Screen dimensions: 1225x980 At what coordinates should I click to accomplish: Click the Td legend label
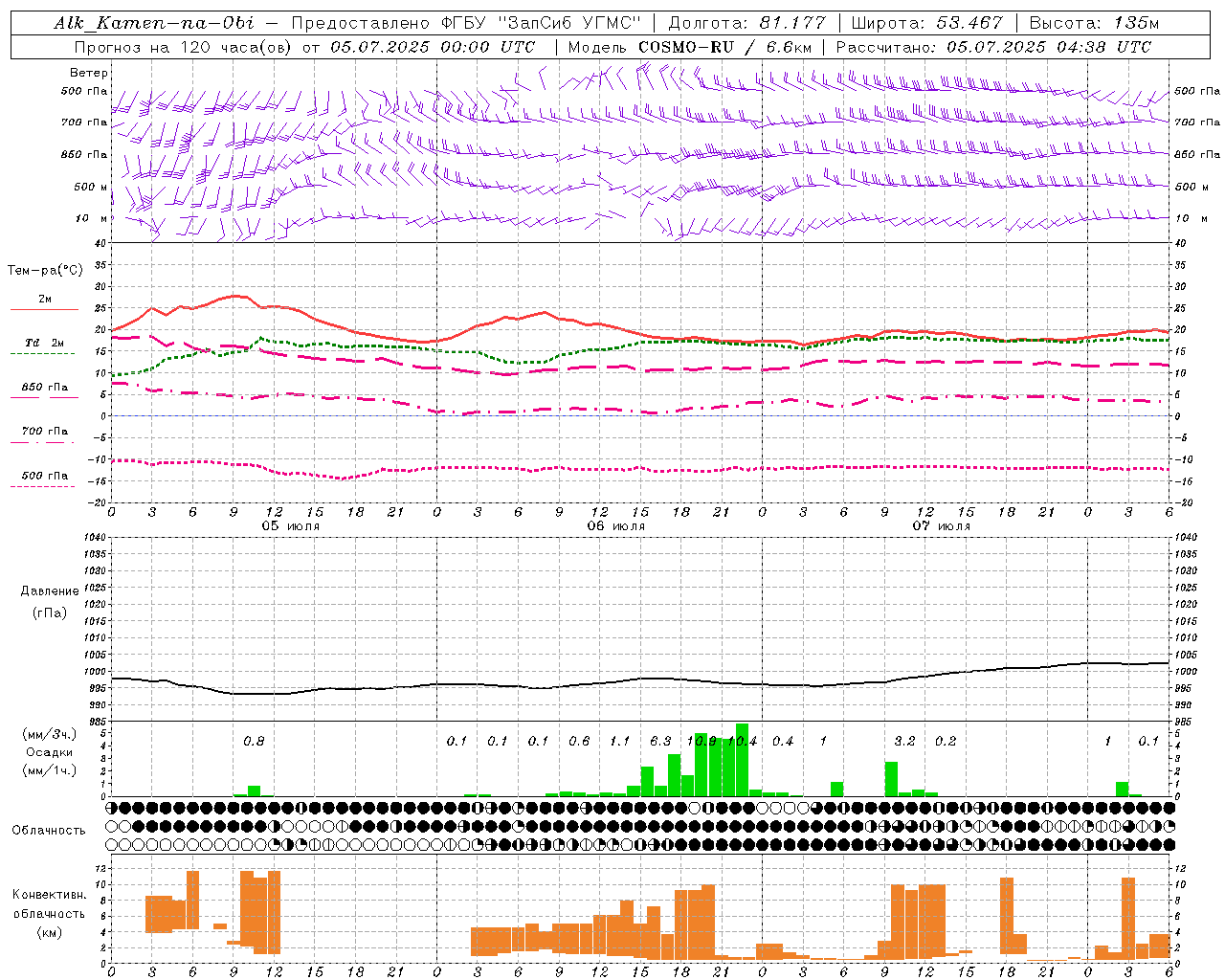pos(32,343)
